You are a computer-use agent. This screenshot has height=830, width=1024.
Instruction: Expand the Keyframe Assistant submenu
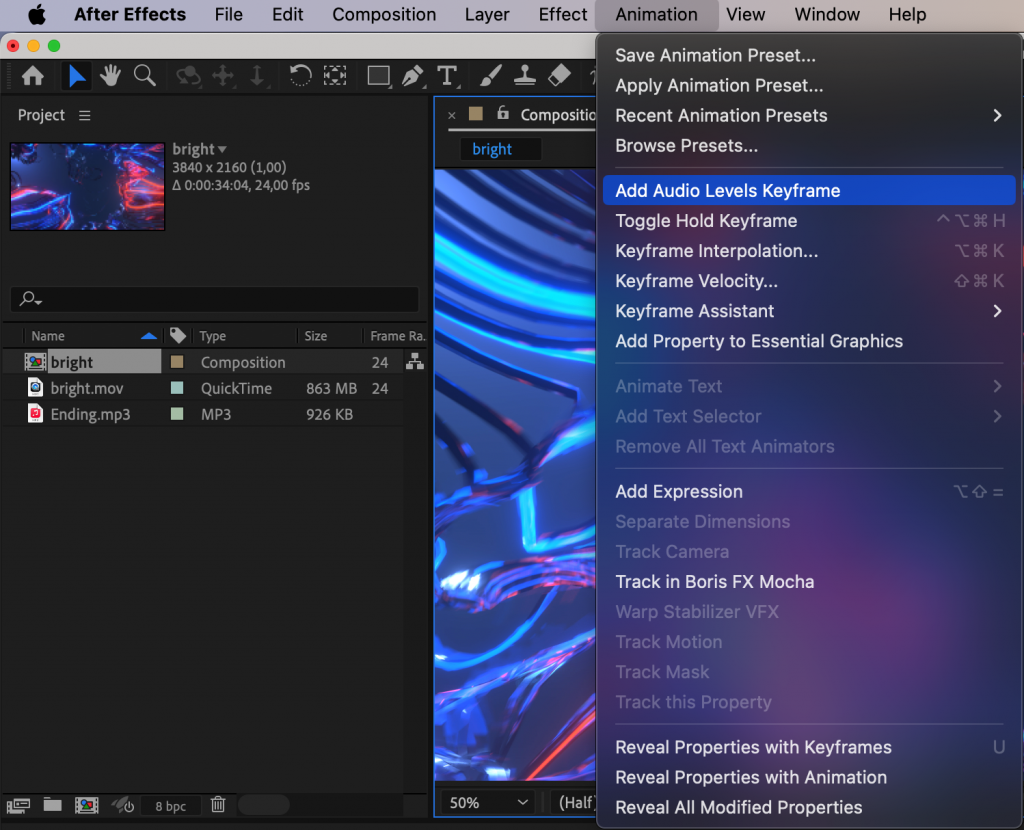[x=694, y=311]
